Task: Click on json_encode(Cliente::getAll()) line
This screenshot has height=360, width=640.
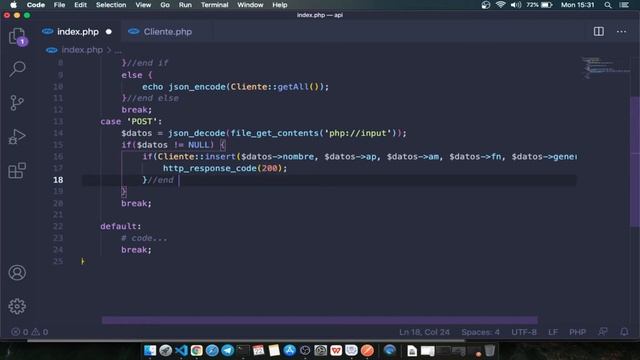Action: click(235, 87)
